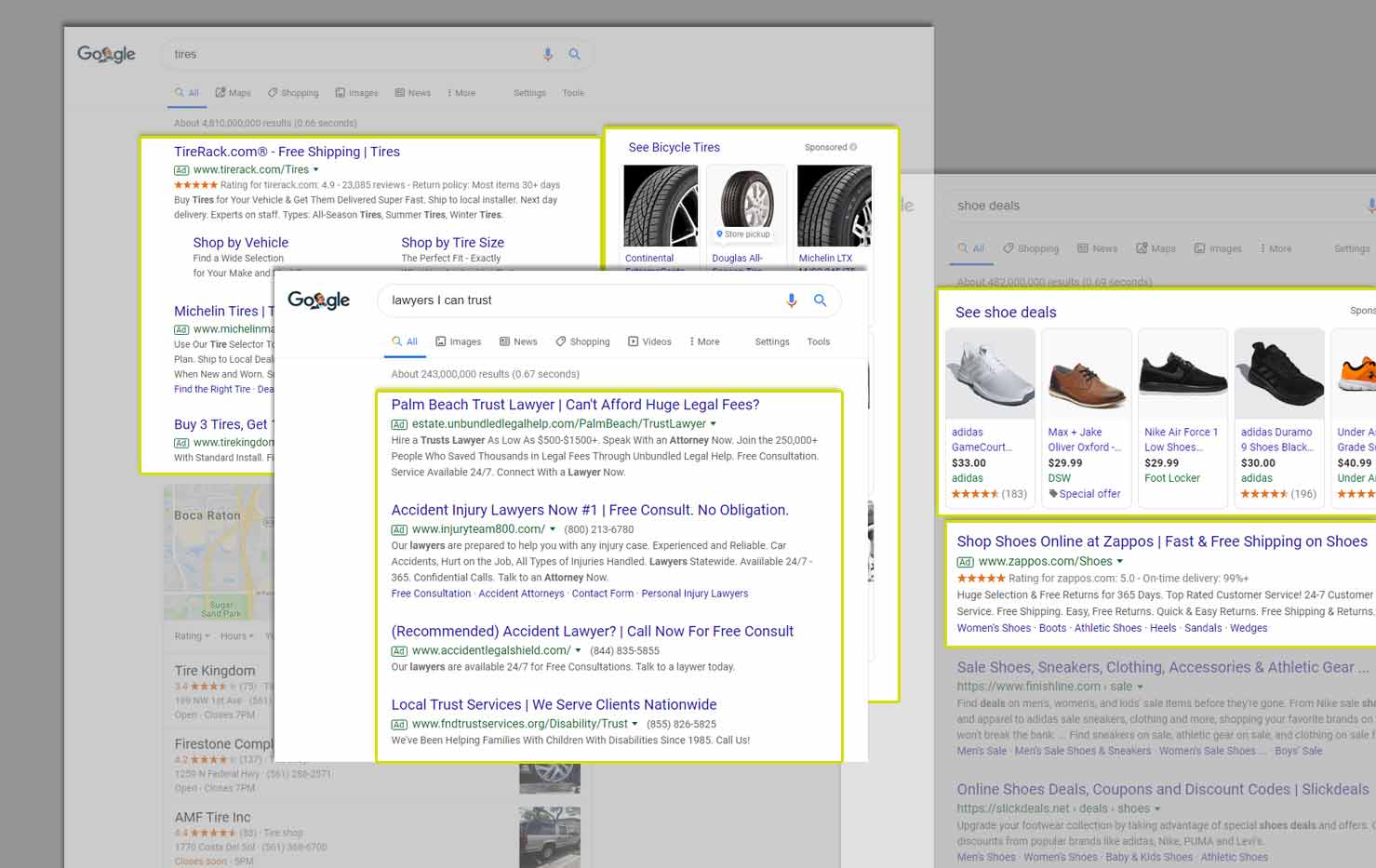Open the Maps tab in tires search window
This screenshot has height=868, width=1376.
point(234,93)
